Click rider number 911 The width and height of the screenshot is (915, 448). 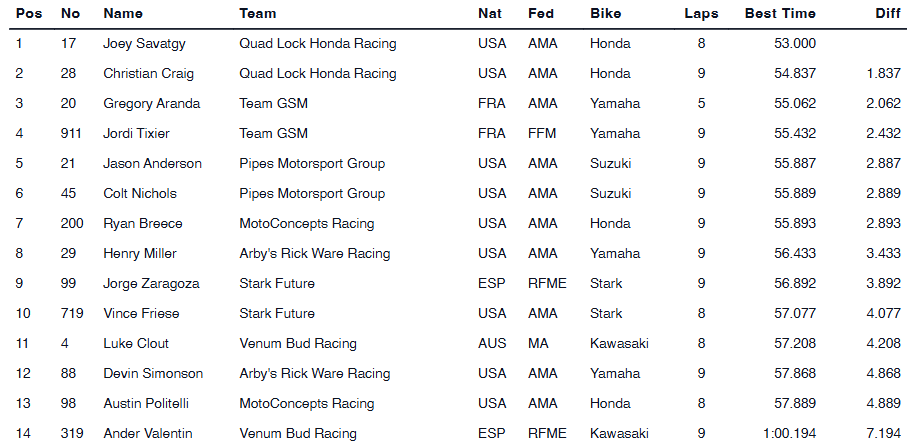[71, 134]
